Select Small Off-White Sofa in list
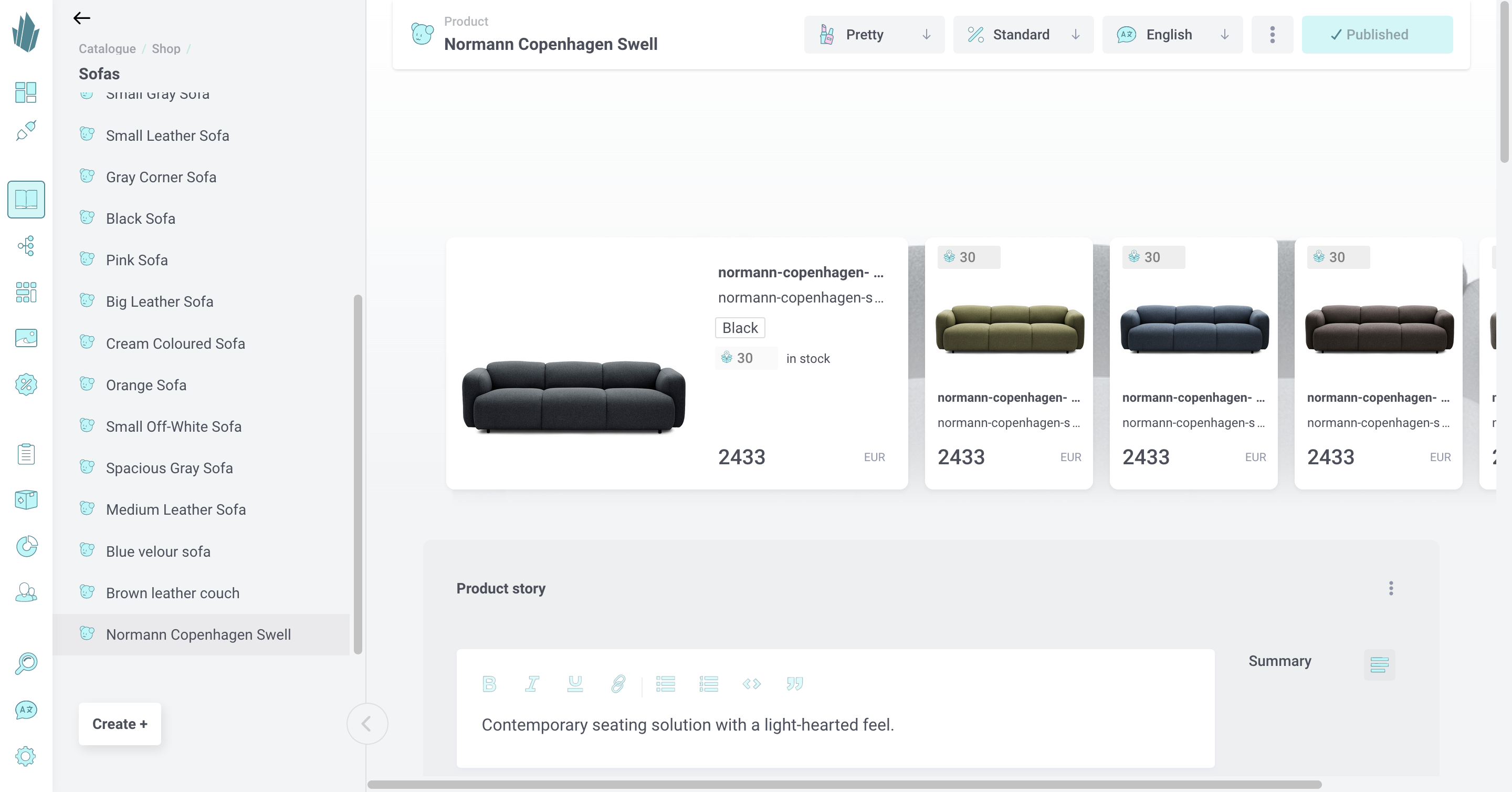 point(201,427)
